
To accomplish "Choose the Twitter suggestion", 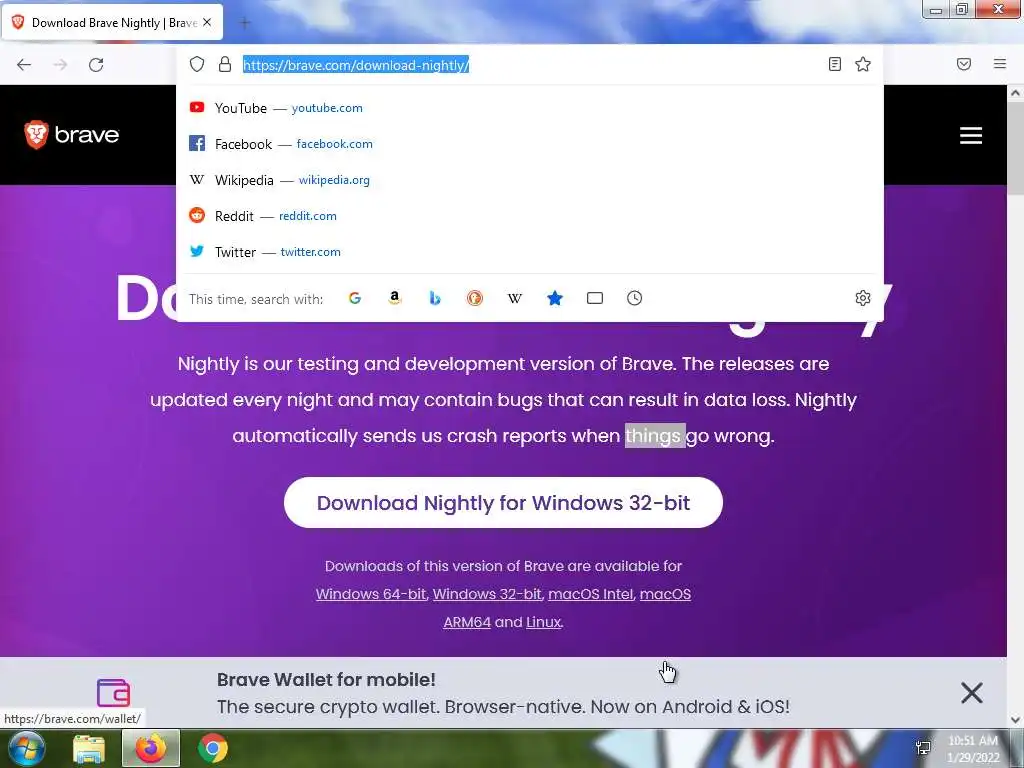I will 530,251.
